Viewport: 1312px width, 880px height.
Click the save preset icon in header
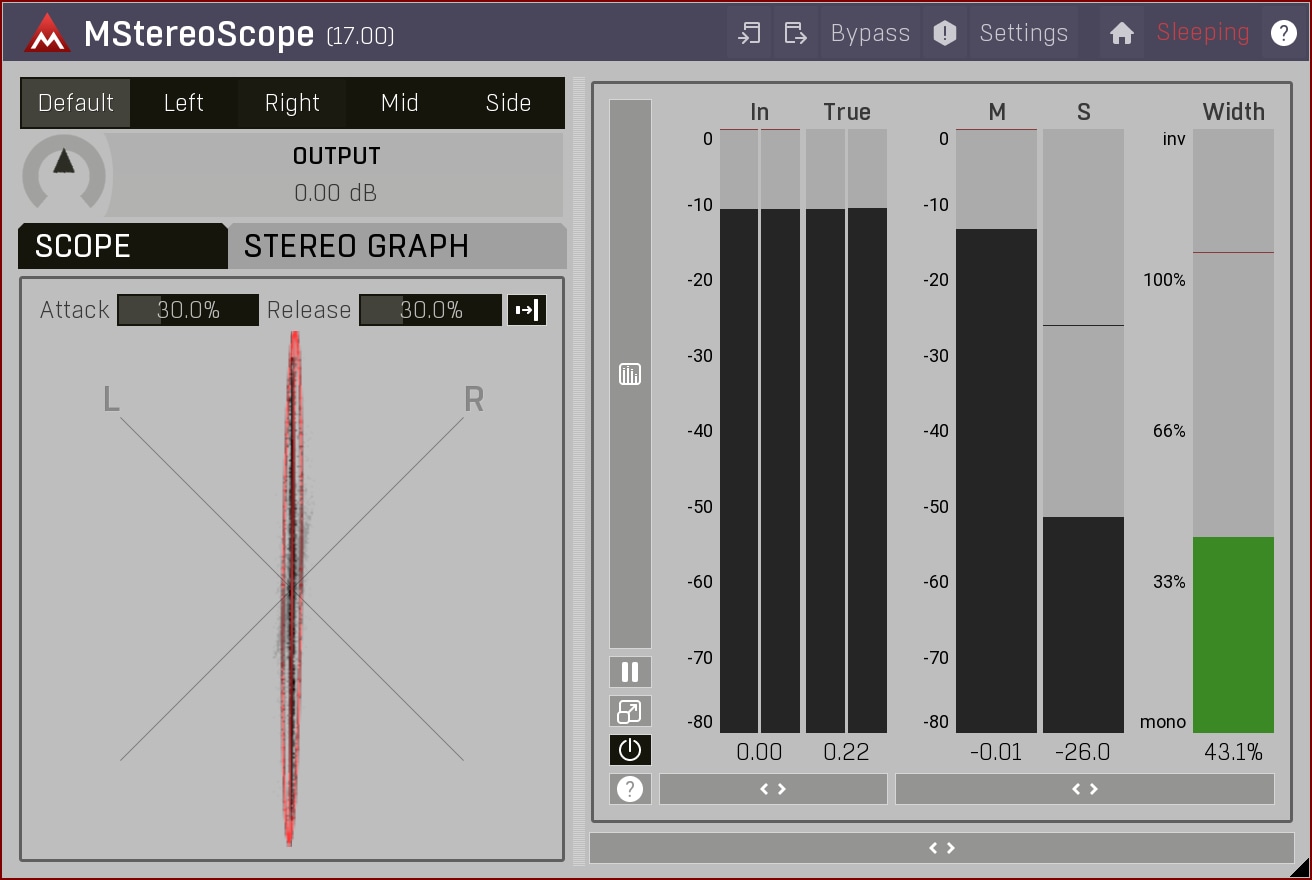tap(795, 33)
